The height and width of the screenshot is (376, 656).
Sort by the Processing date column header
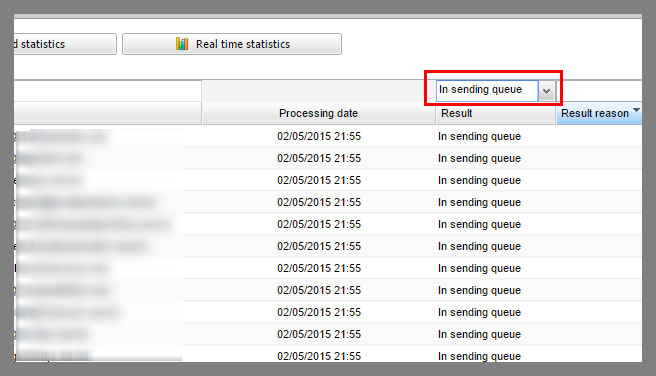coord(318,113)
